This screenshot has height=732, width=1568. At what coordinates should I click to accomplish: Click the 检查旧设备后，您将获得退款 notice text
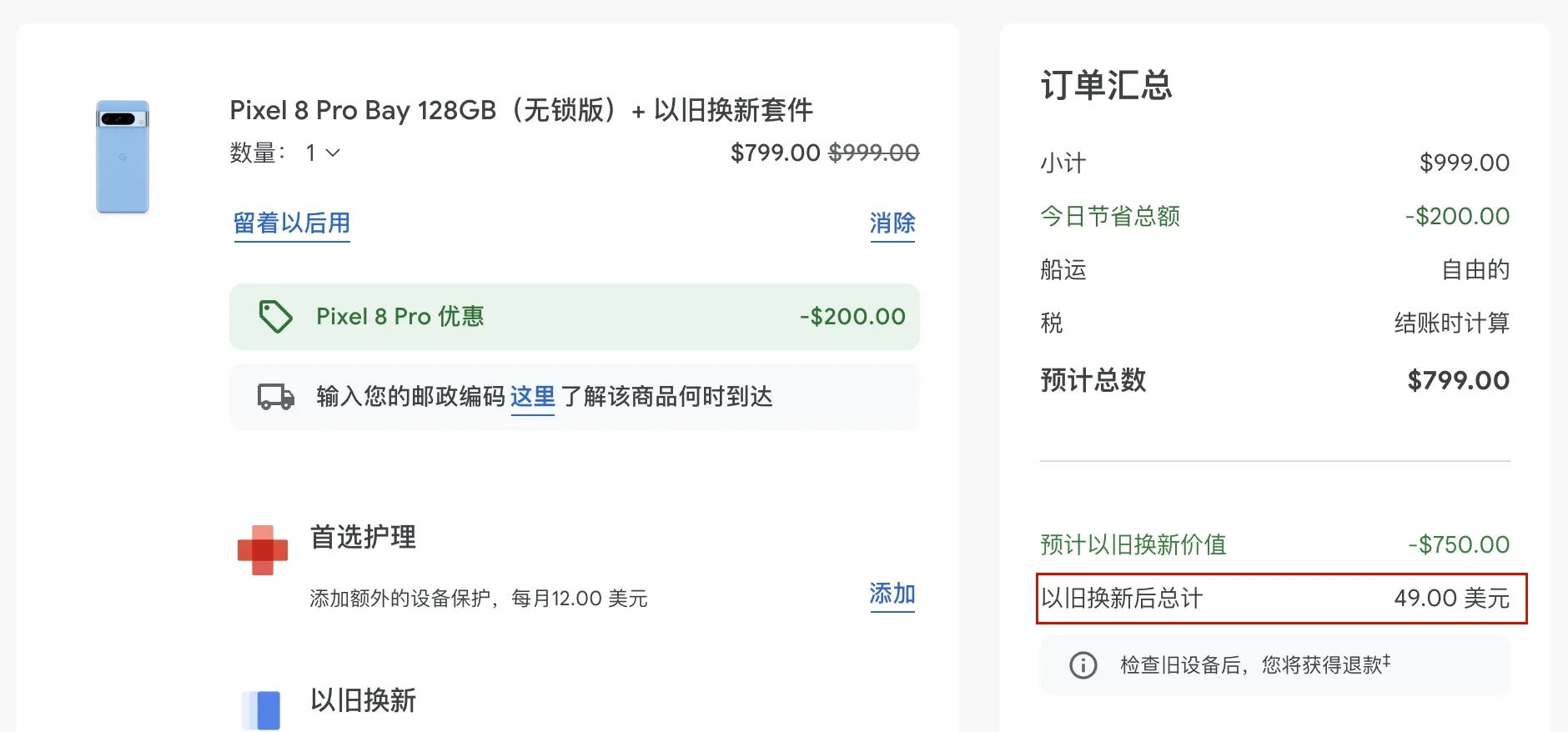1255,664
